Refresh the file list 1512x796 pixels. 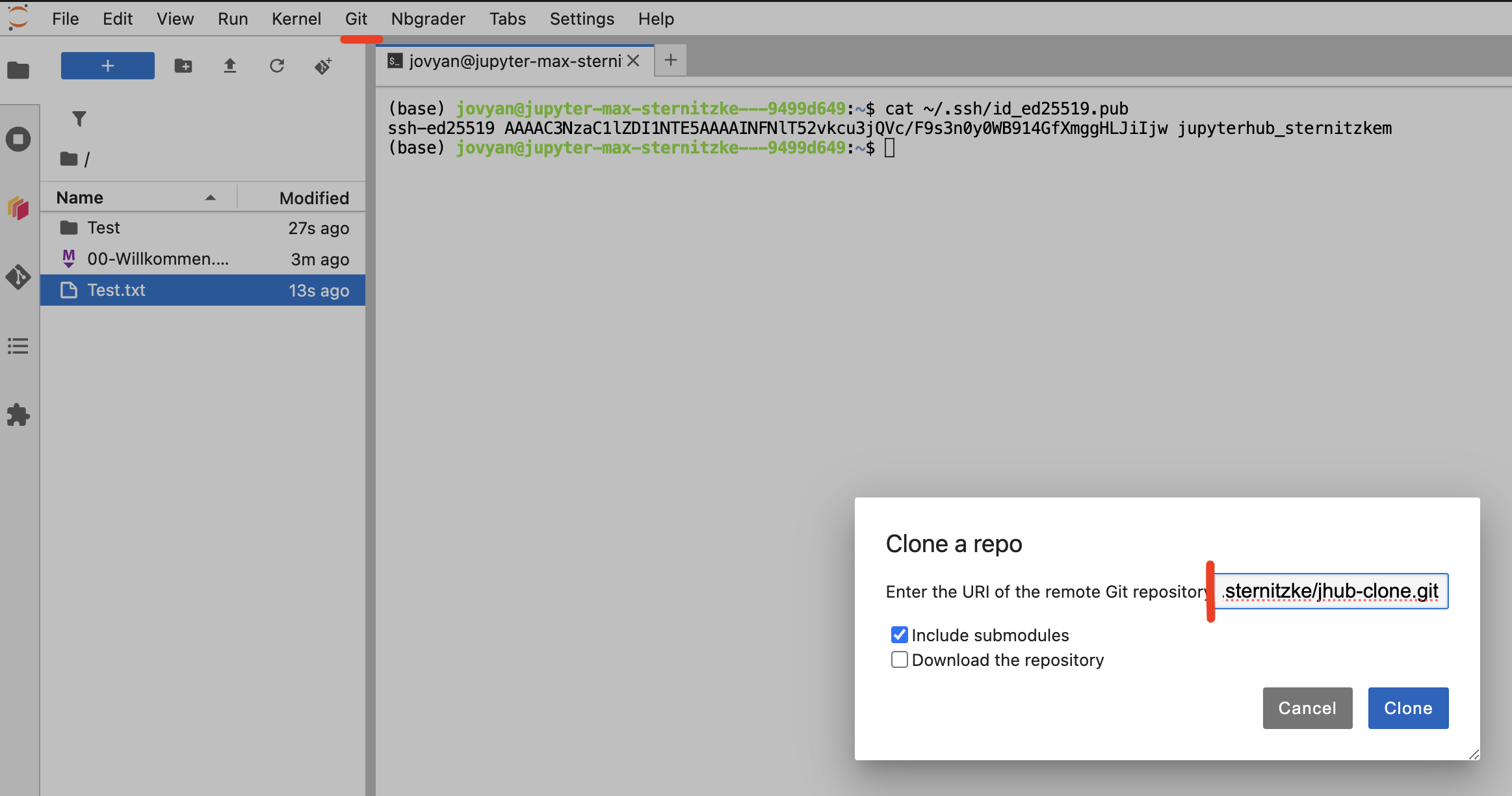tap(277, 66)
